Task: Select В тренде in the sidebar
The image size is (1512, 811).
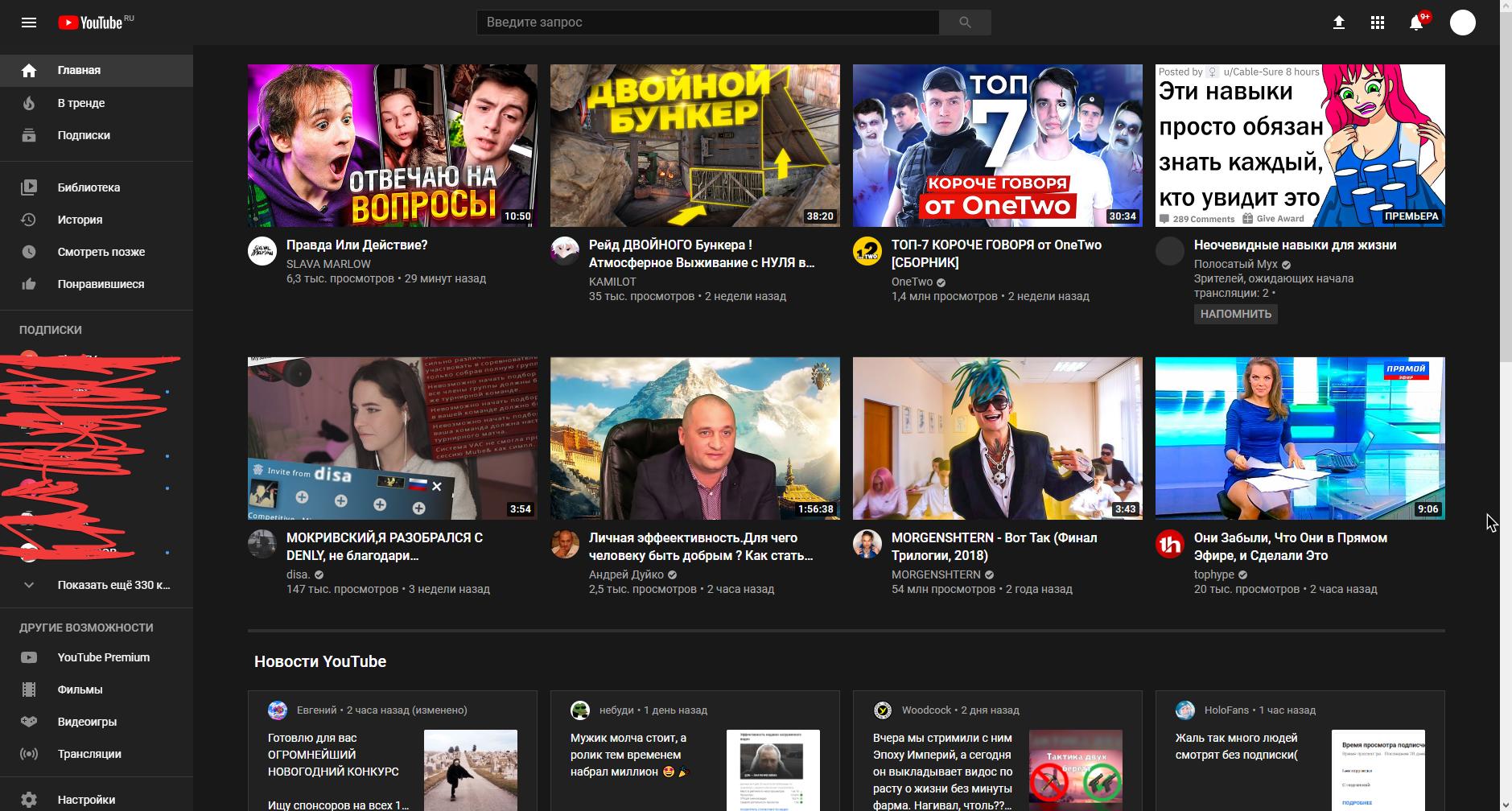Action: (97, 103)
